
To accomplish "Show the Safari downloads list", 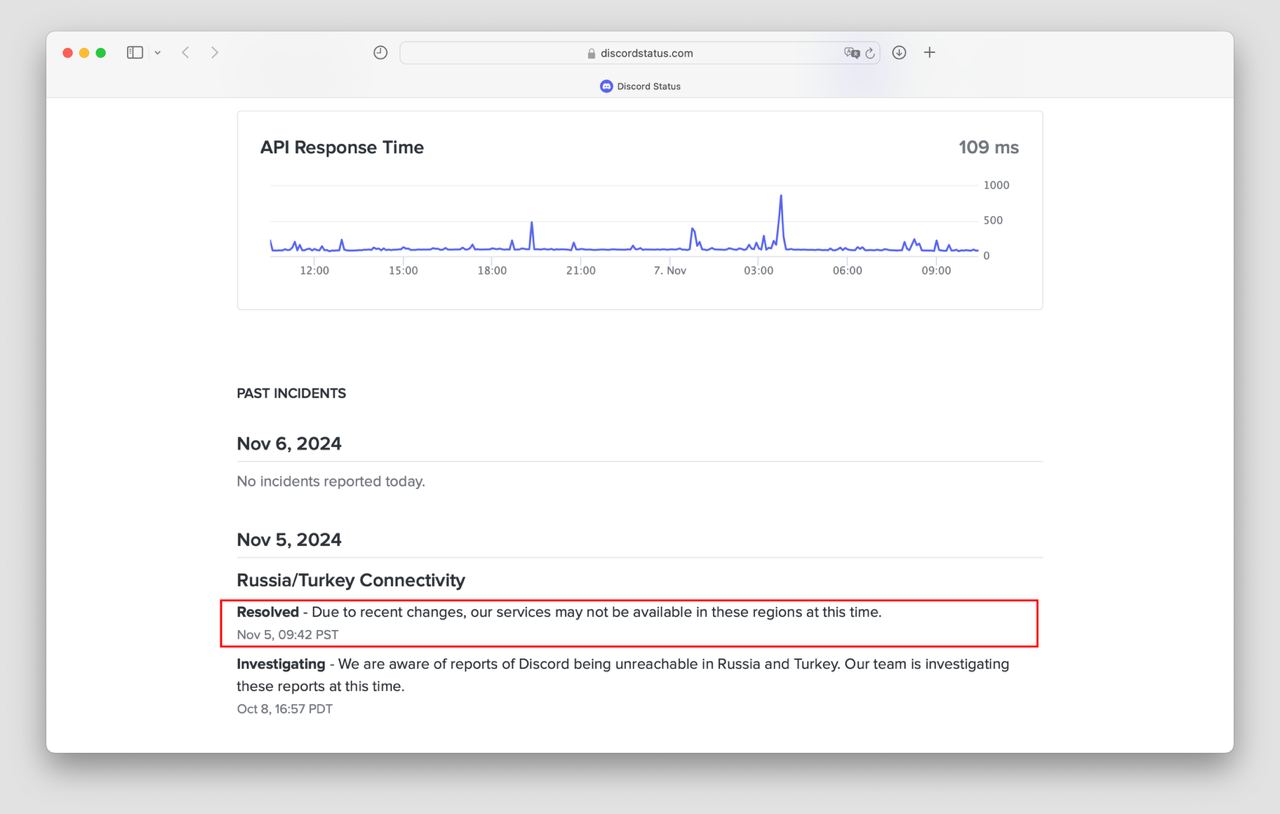I will [899, 53].
